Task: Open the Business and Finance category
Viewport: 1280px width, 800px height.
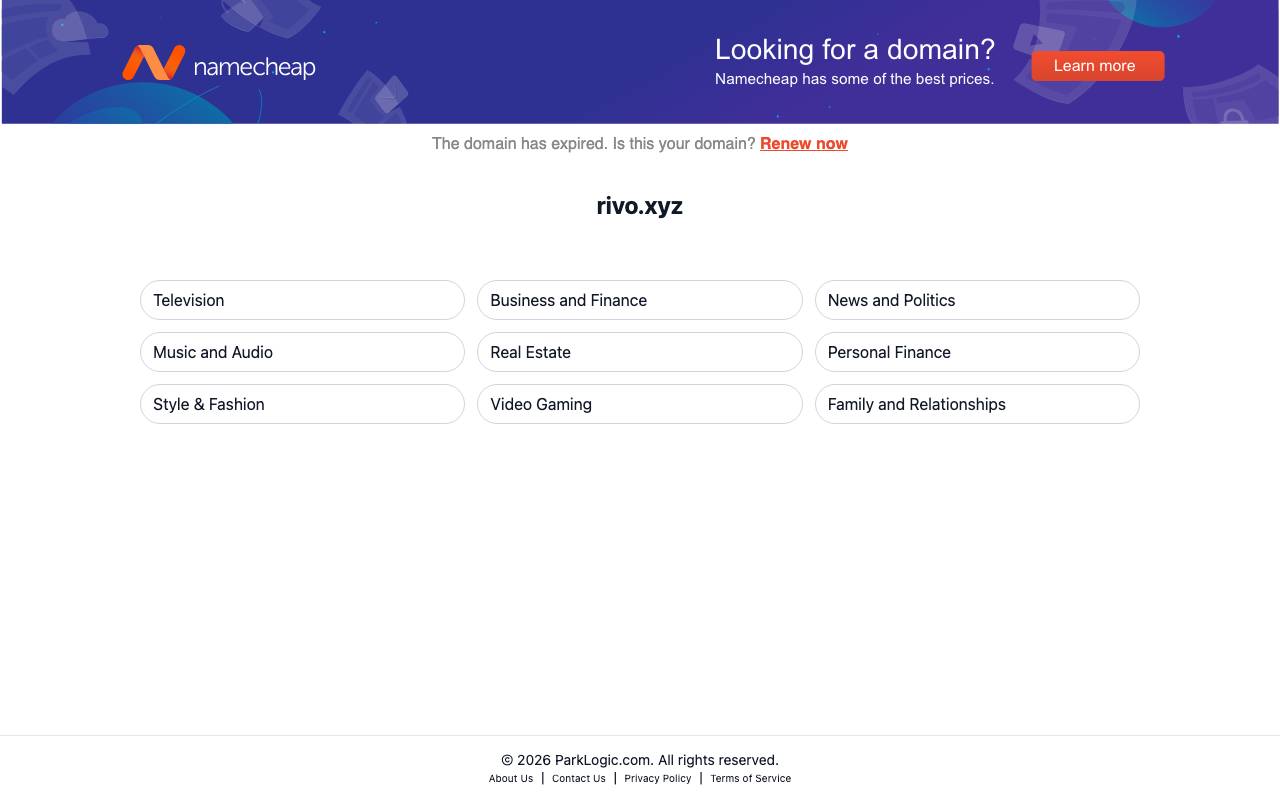Action: (x=639, y=300)
